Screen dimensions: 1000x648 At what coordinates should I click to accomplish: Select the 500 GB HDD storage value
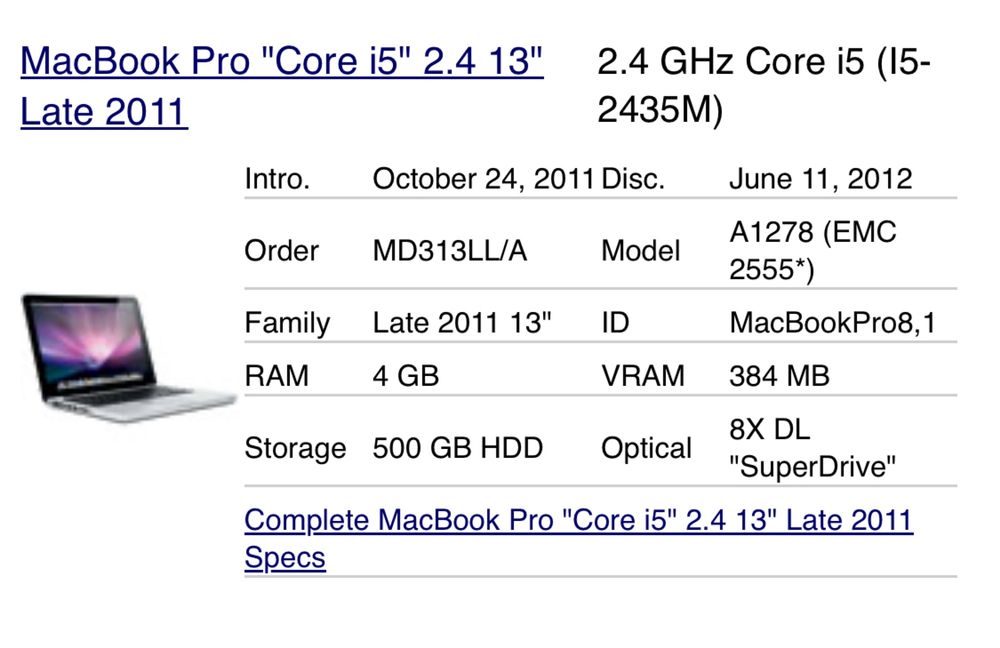coord(457,448)
